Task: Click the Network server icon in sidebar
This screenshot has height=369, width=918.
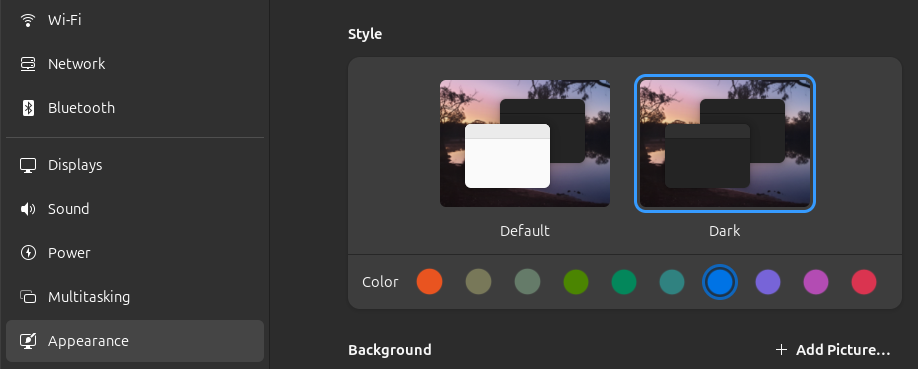Action: pos(28,64)
